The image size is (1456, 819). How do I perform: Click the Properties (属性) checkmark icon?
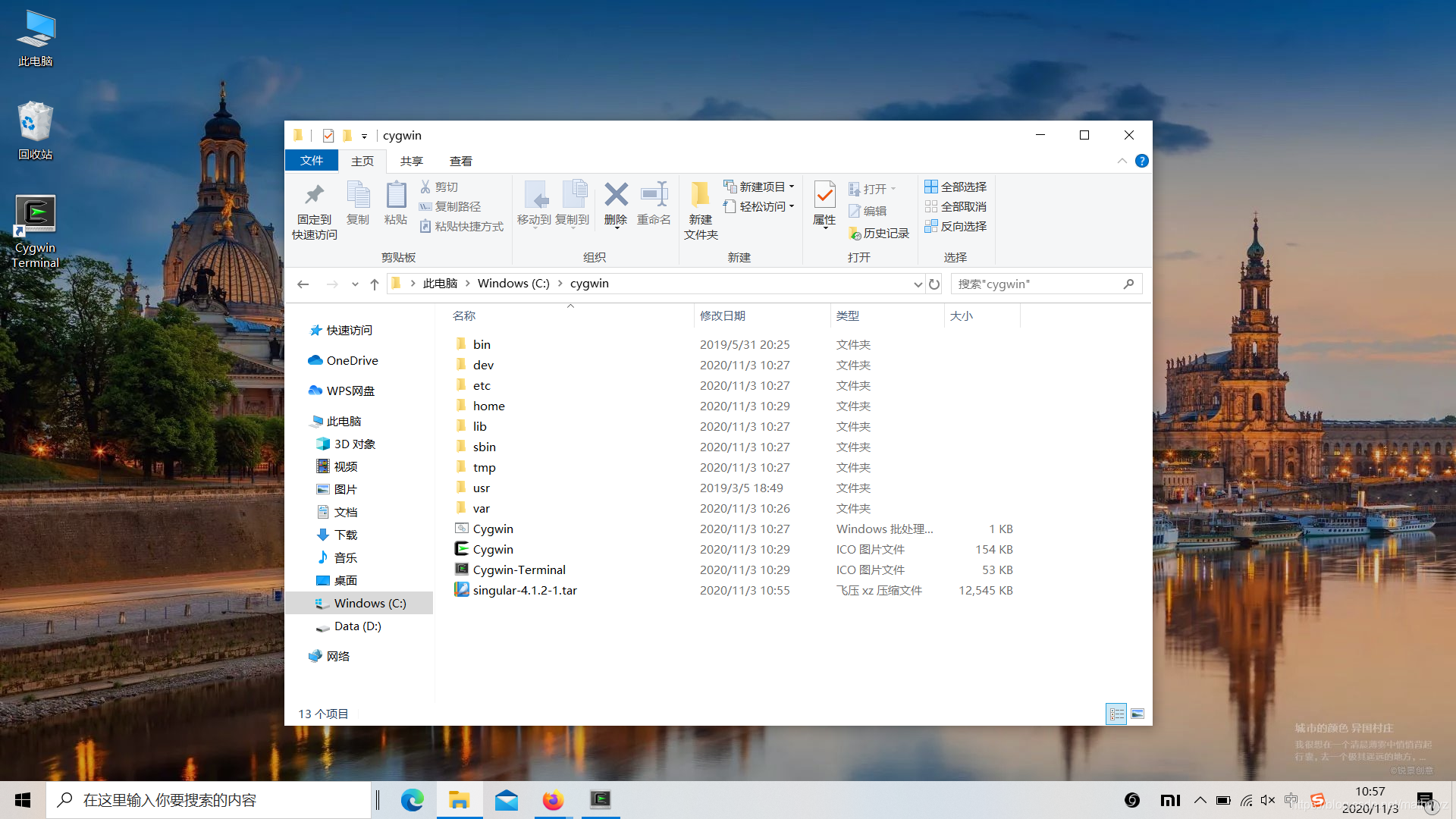point(824,196)
